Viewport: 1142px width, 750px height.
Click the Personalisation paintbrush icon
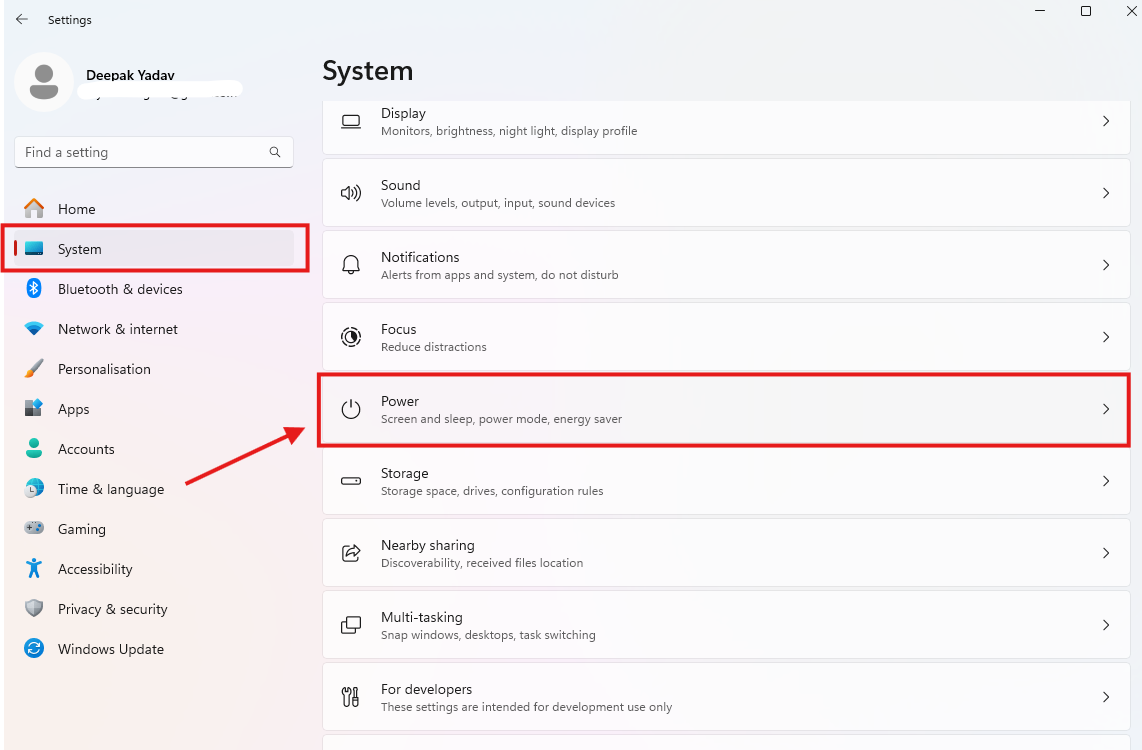point(34,368)
